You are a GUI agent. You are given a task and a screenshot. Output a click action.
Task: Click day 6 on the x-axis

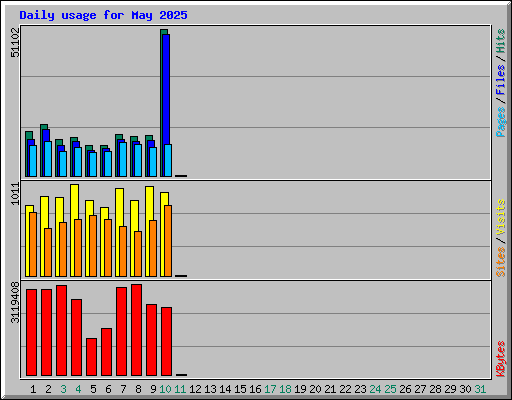click(108, 389)
